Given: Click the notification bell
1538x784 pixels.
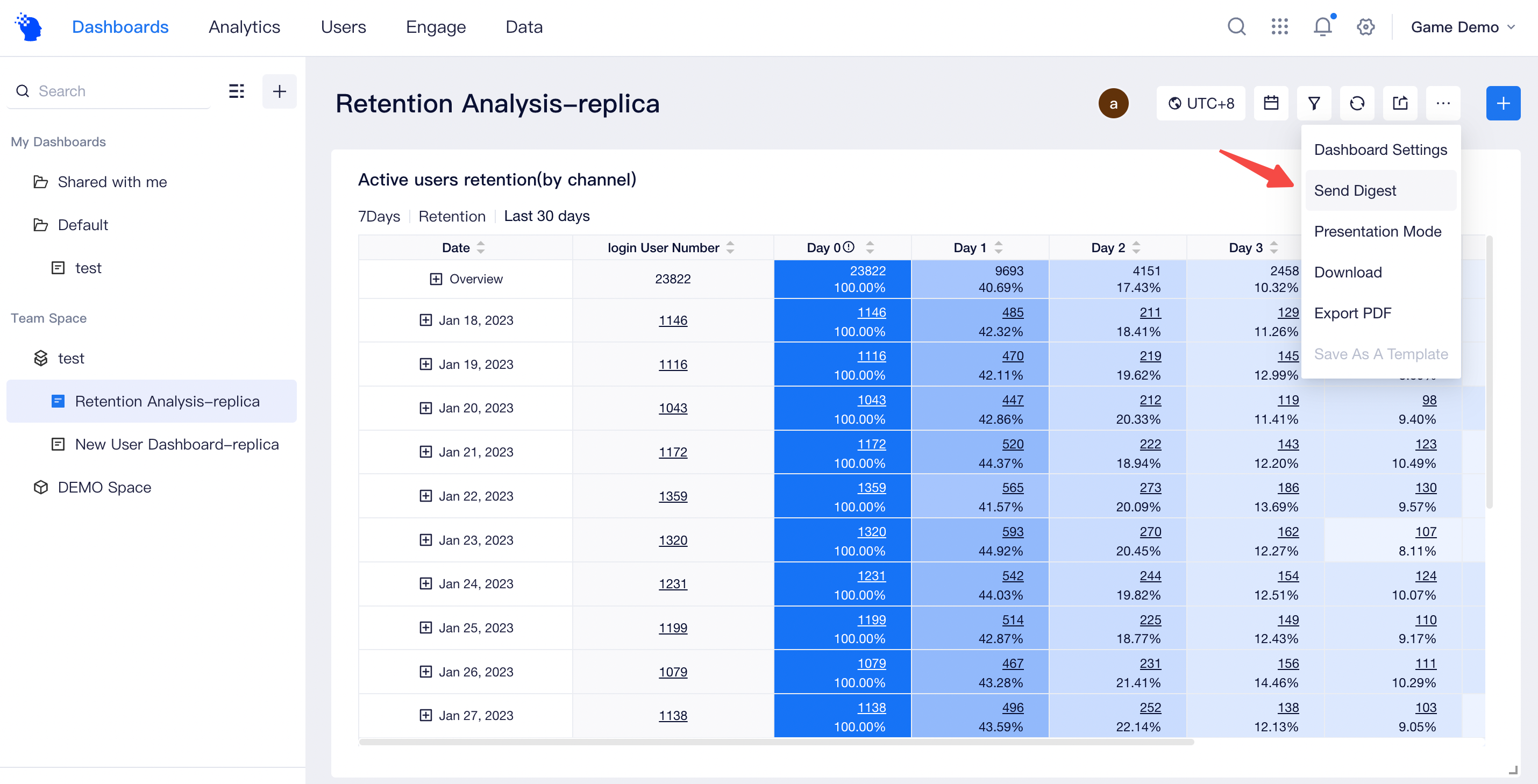Looking at the screenshot, I should 1322,27.
